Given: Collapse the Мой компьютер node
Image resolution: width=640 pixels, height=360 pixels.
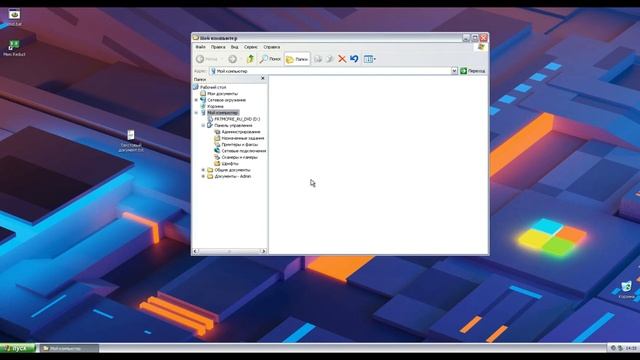Looking at the screenshot, I should tap(196, 113).
